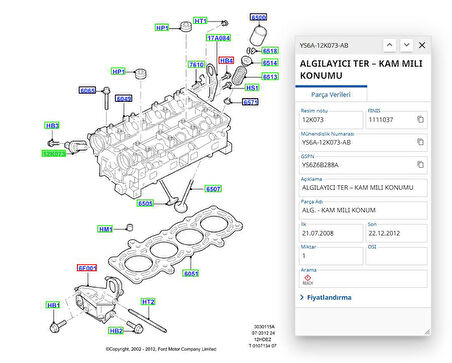
Task: Close the part details panel
Action: (422, 45)
